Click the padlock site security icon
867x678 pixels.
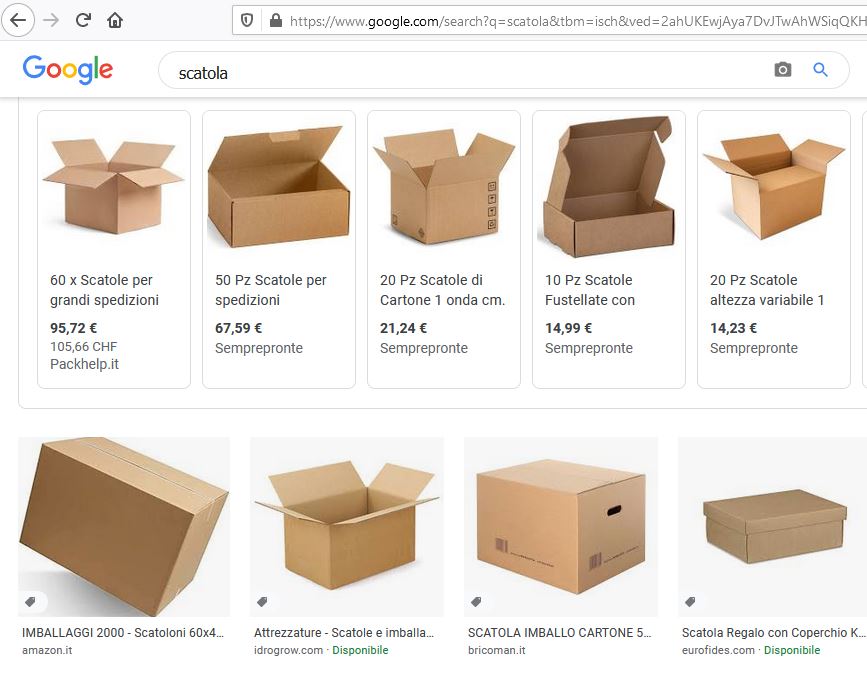coord(275,20)
